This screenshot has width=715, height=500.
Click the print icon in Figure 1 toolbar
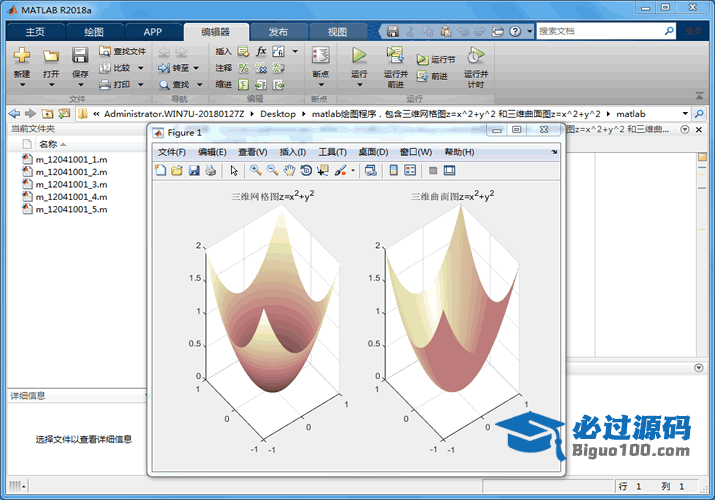point(211,170)
